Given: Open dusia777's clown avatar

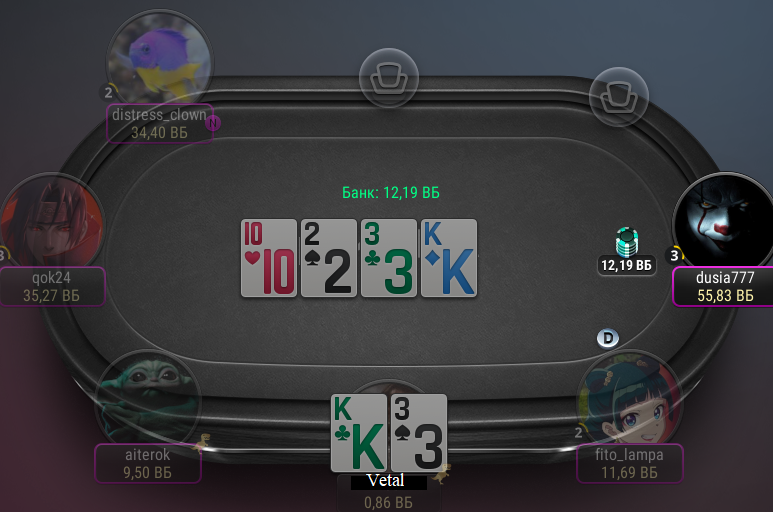Looking at the screenshot, I should click(724, 220).
